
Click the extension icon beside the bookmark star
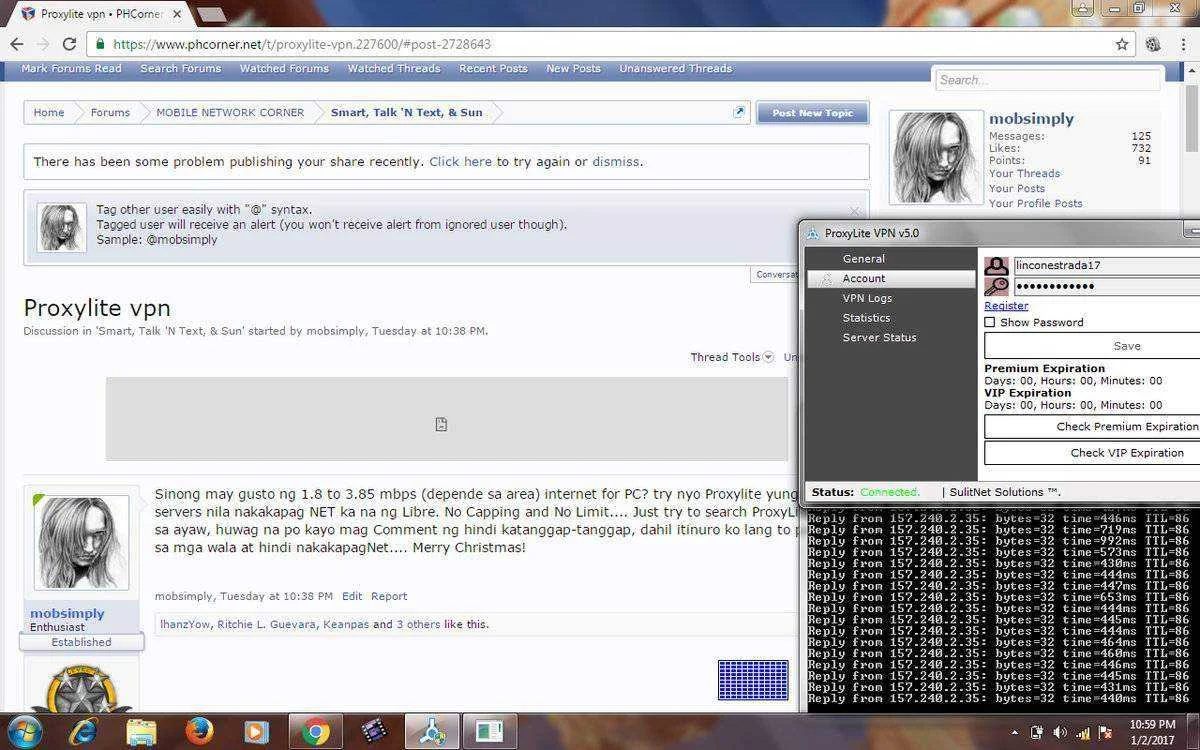pyautogui.click(x=1153, y=44)
